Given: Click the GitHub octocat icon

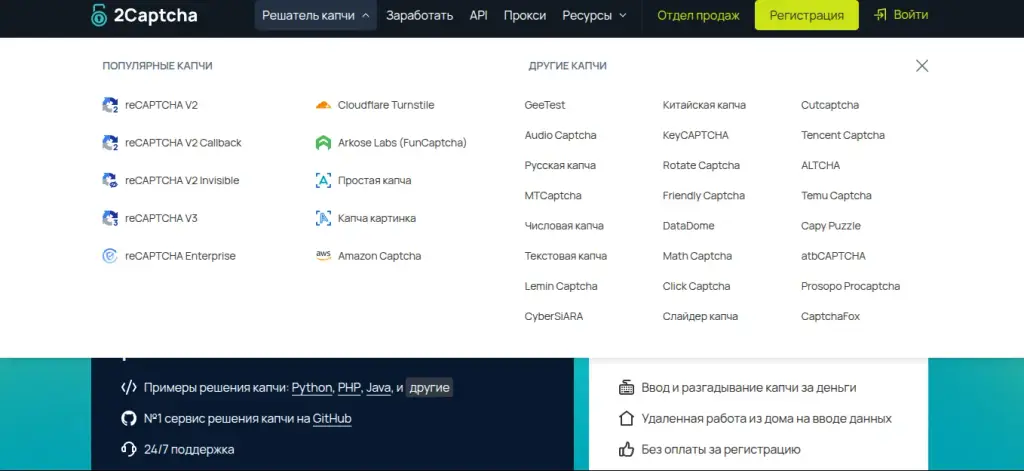Looking at the screenshot, I should tap(129, 419).
